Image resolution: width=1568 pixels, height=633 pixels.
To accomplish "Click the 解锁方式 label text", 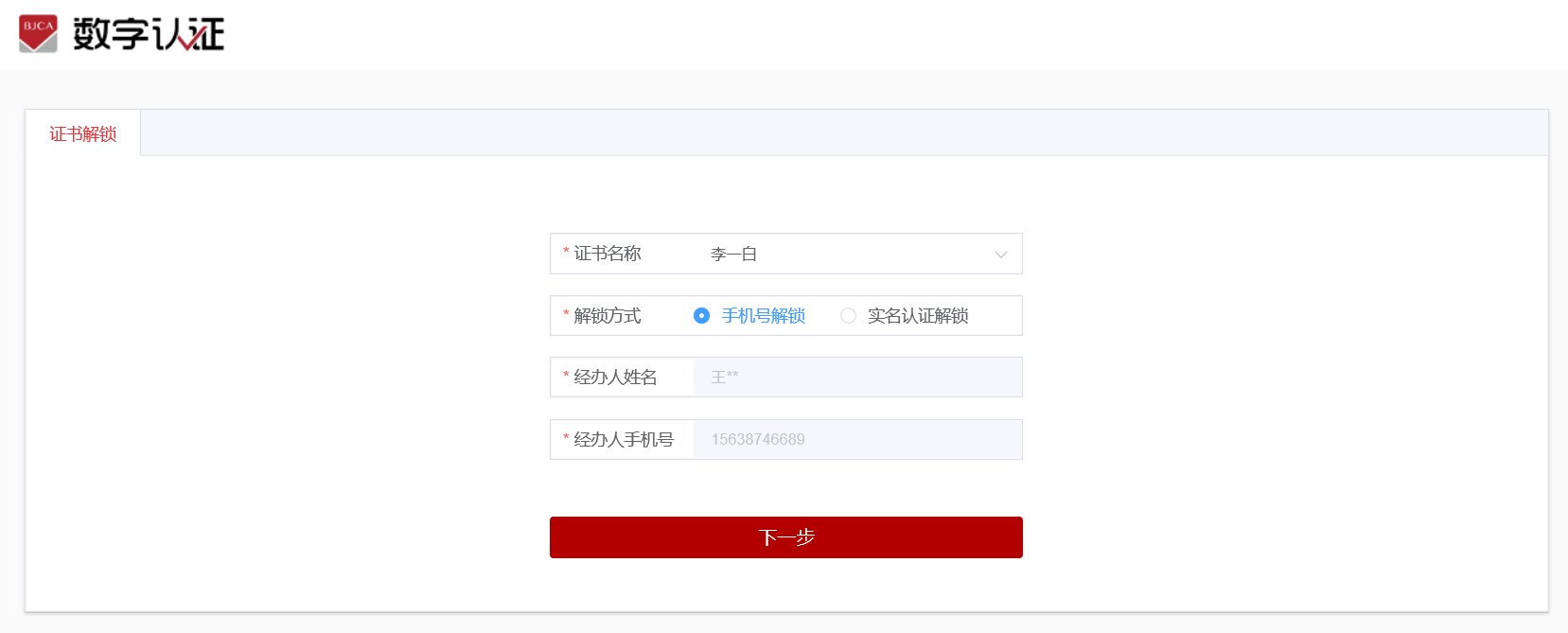I will pyautogui.click(x=608, y=316).
